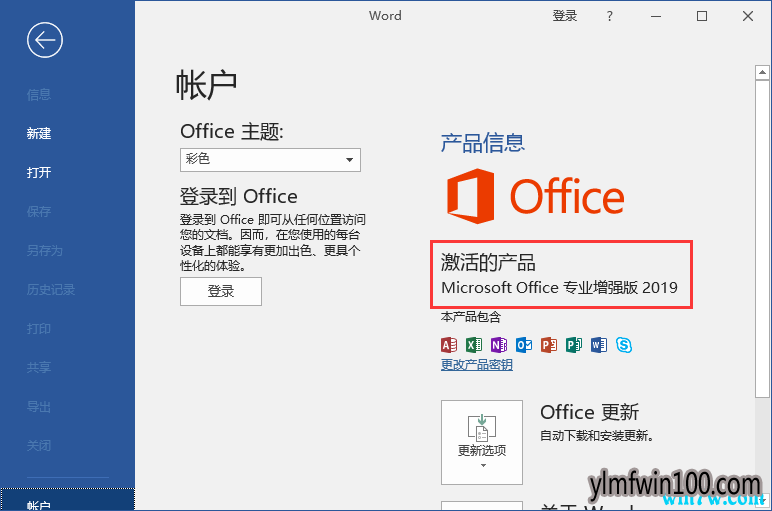The width and height of the screenshot is (772, 511).
Task: Select 打开 in the sidebar
Action: coord(39,172)
